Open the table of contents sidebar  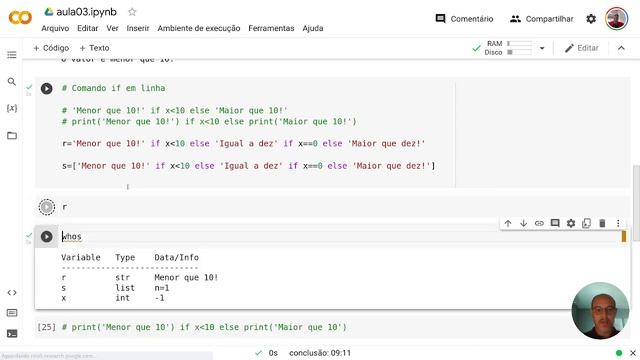point(12,55)
